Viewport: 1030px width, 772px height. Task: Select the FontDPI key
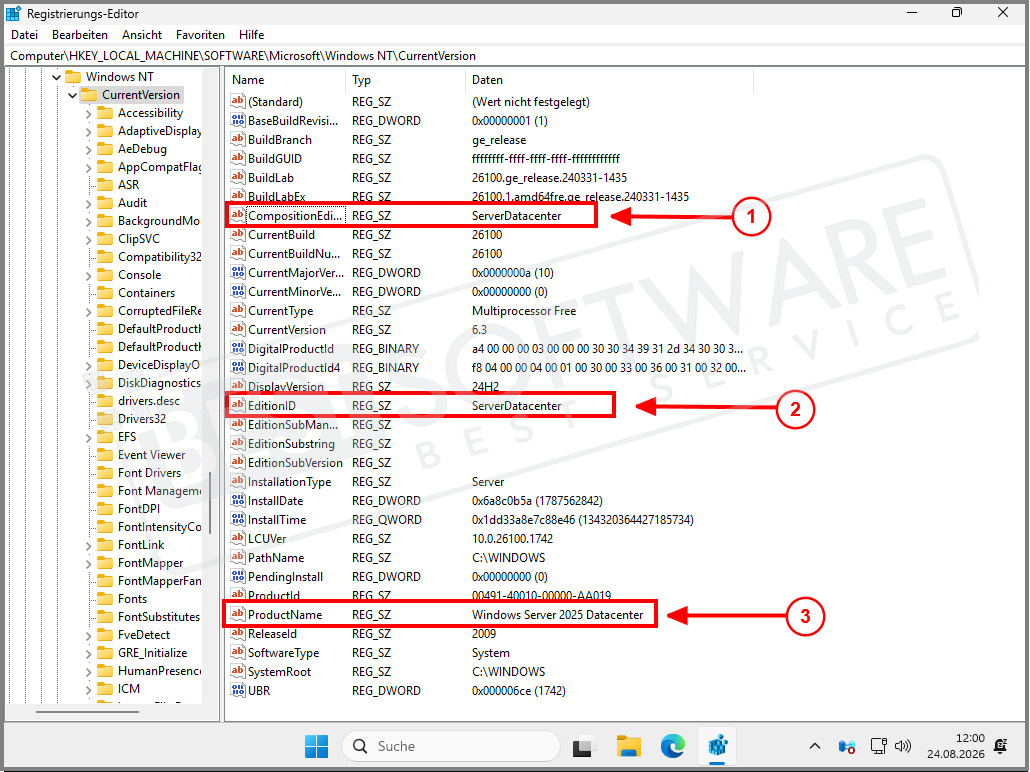(x=139, y=509)
